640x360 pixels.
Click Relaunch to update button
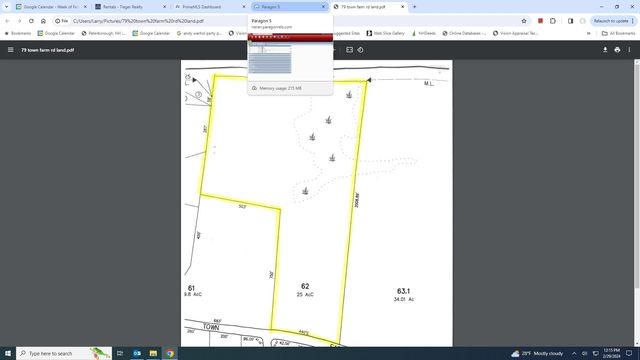pyautogui.click(x=611, y=21)
